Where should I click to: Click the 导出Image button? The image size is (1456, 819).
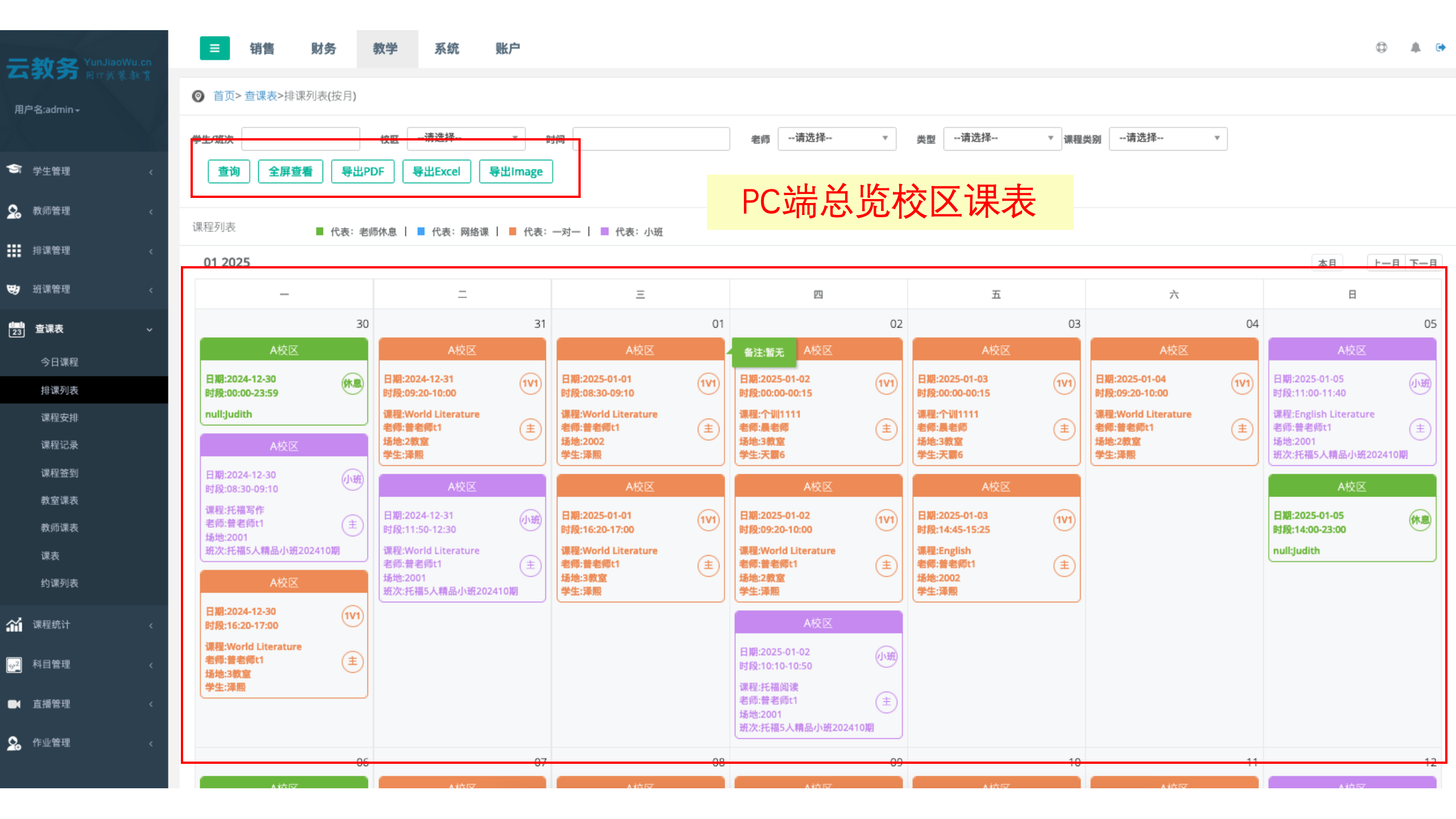(516, 172)
